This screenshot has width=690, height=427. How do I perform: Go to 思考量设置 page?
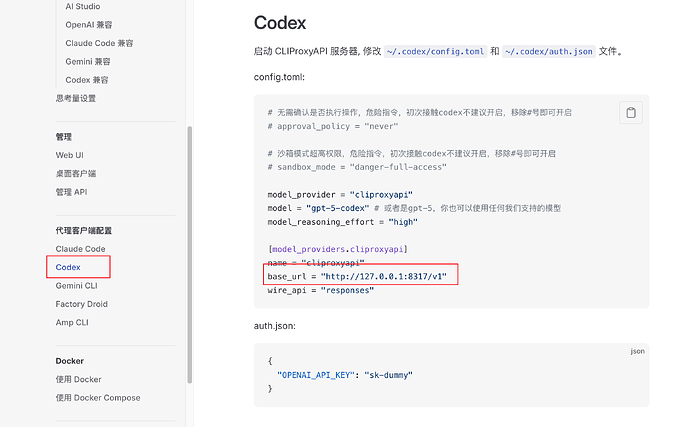point(76,98)
